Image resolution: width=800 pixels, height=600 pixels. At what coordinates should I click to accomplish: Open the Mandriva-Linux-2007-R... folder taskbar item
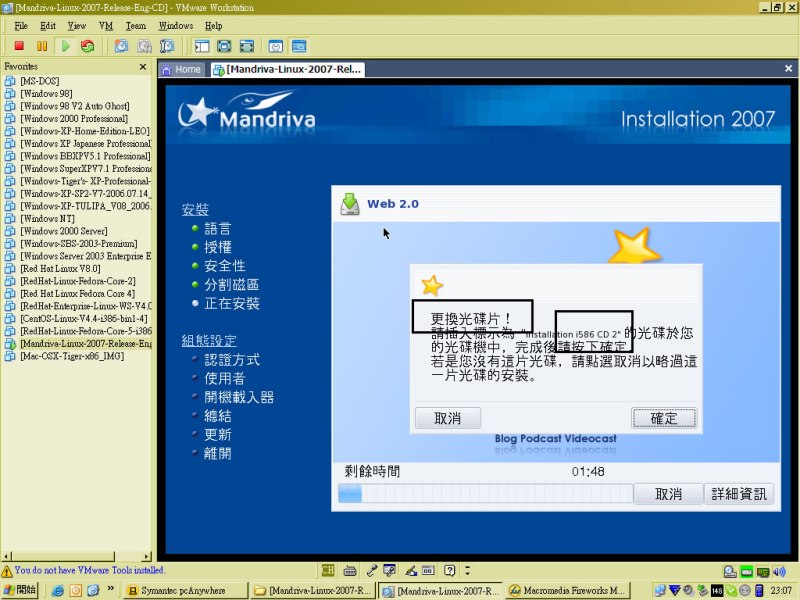pos(313,591)
